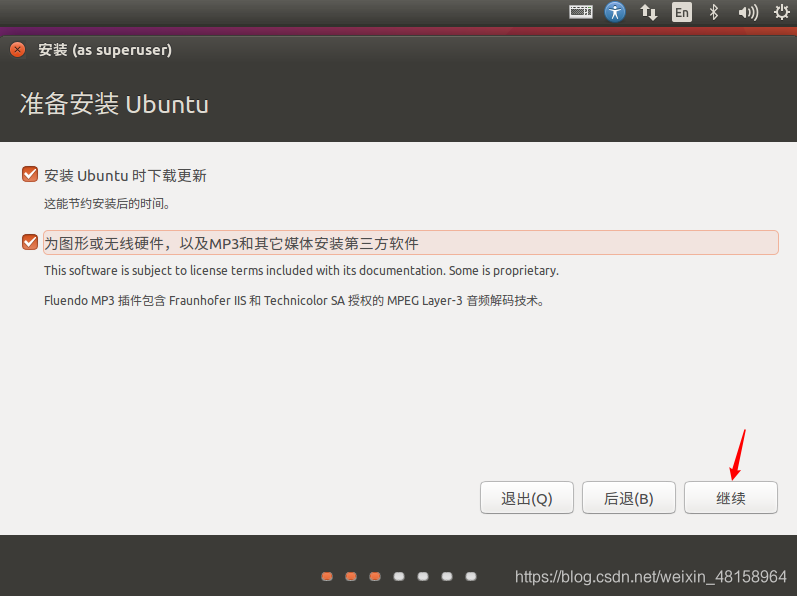Open the on-screen keyboard indicator
The height and width of the screenshot is (596, 797).
click(x=580, y=12)
